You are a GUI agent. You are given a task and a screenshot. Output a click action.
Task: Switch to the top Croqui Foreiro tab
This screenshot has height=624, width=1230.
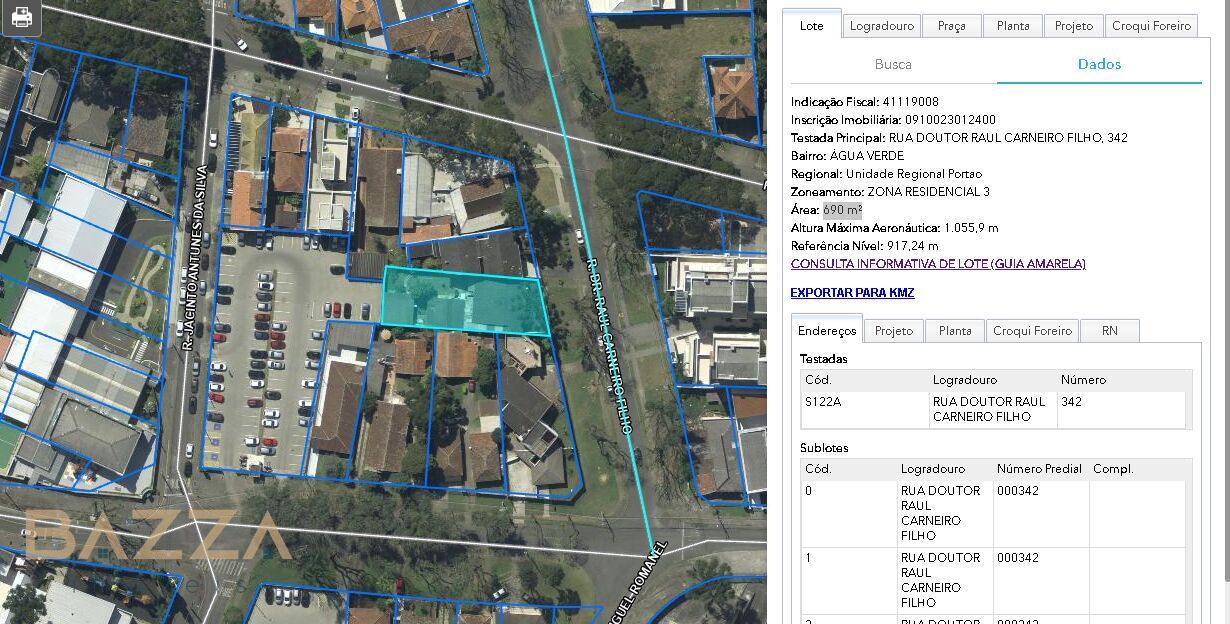point(1152,26)
